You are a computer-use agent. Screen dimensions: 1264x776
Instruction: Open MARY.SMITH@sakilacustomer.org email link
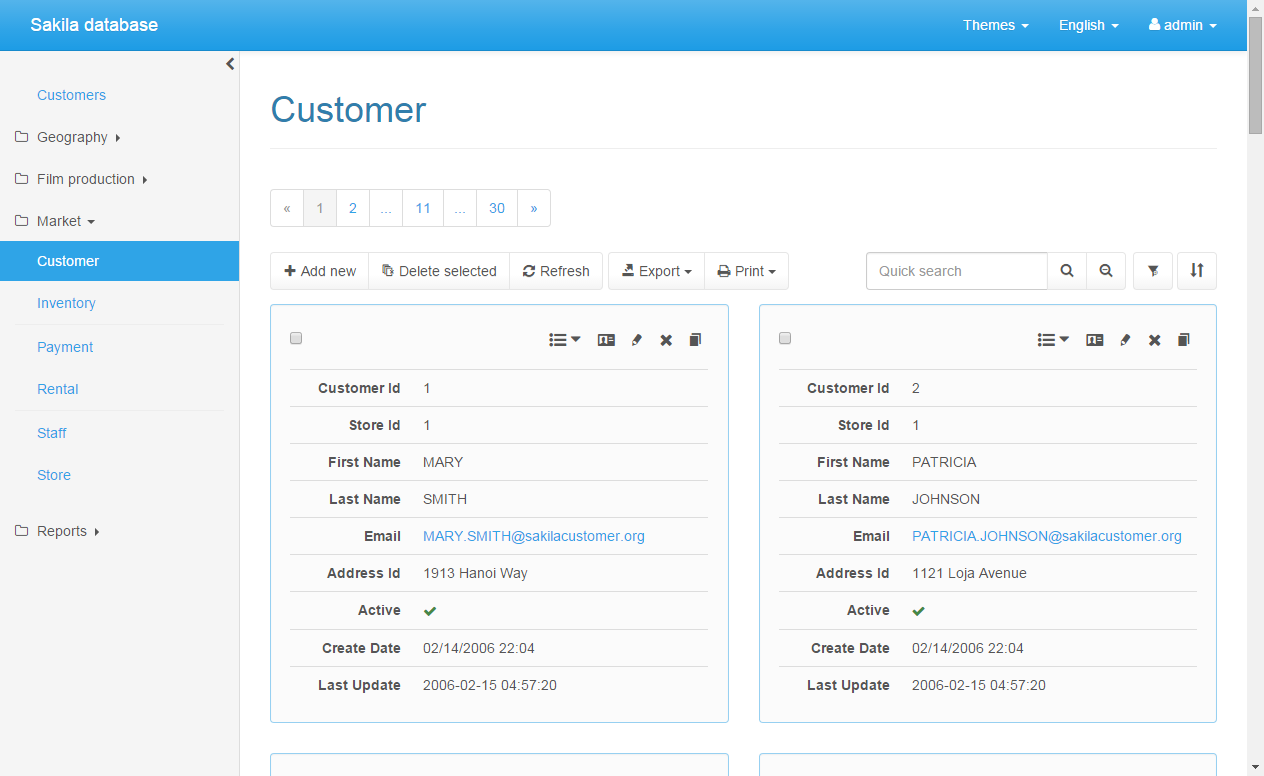pos(533,536)
